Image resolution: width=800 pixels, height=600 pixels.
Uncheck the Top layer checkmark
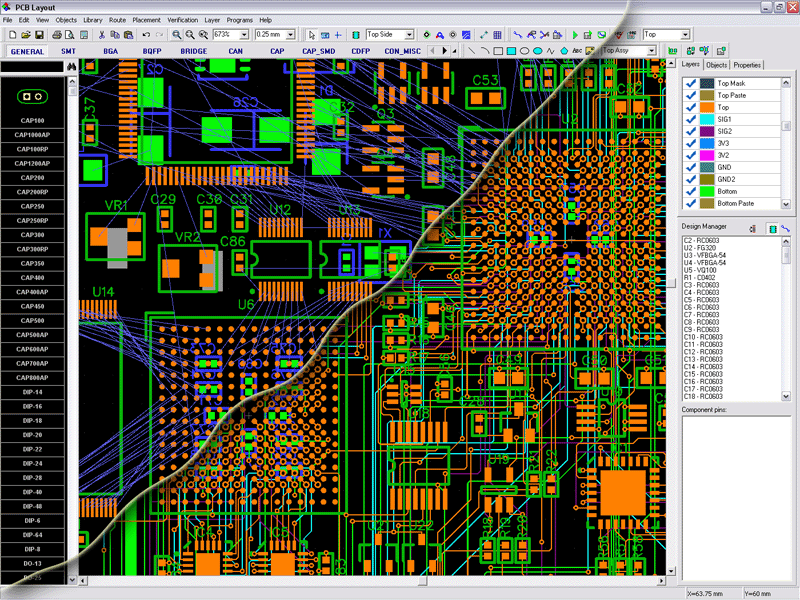click(x=691, y=107)
